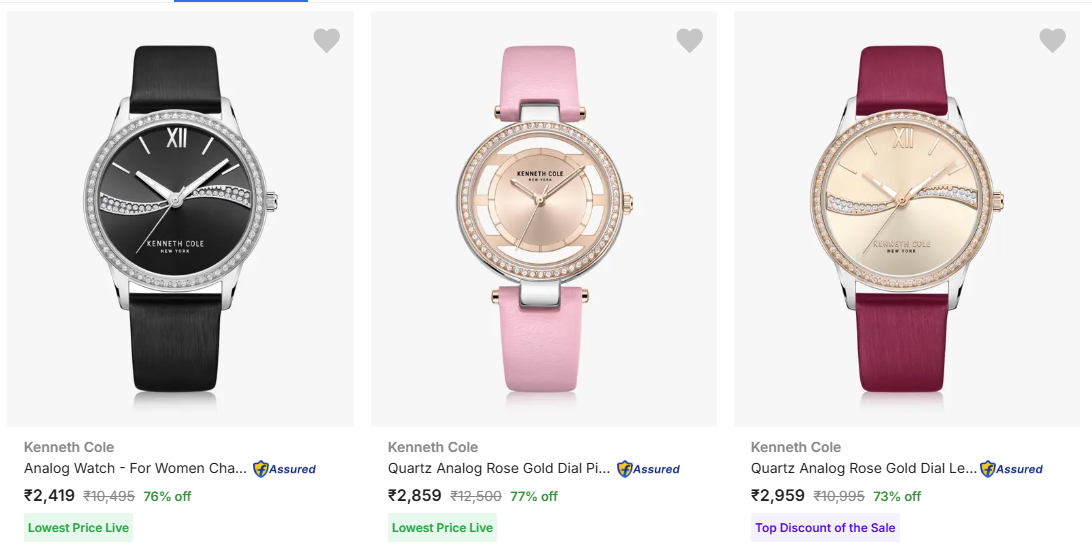Screen dimensions: 1092x554
Task: Click "Top Discount of the Sale" tag
Action: tap(825, 527)
